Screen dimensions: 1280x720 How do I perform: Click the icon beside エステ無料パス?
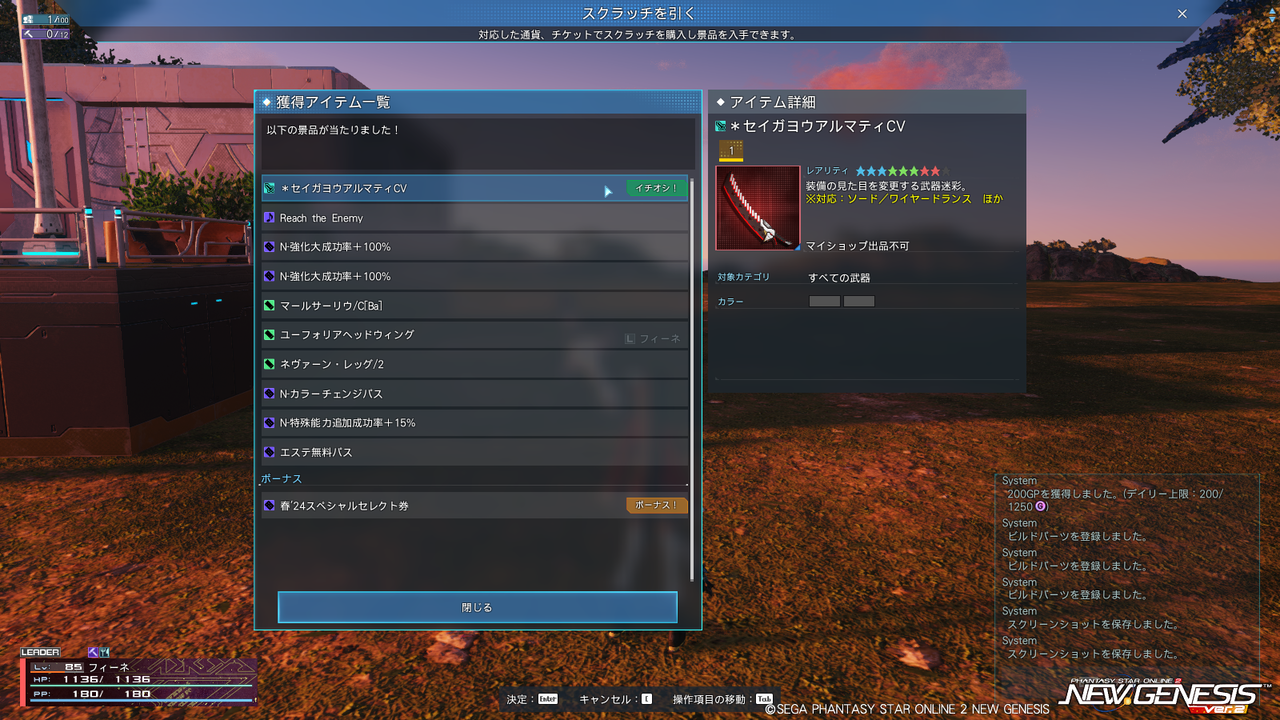click(269, 452)
